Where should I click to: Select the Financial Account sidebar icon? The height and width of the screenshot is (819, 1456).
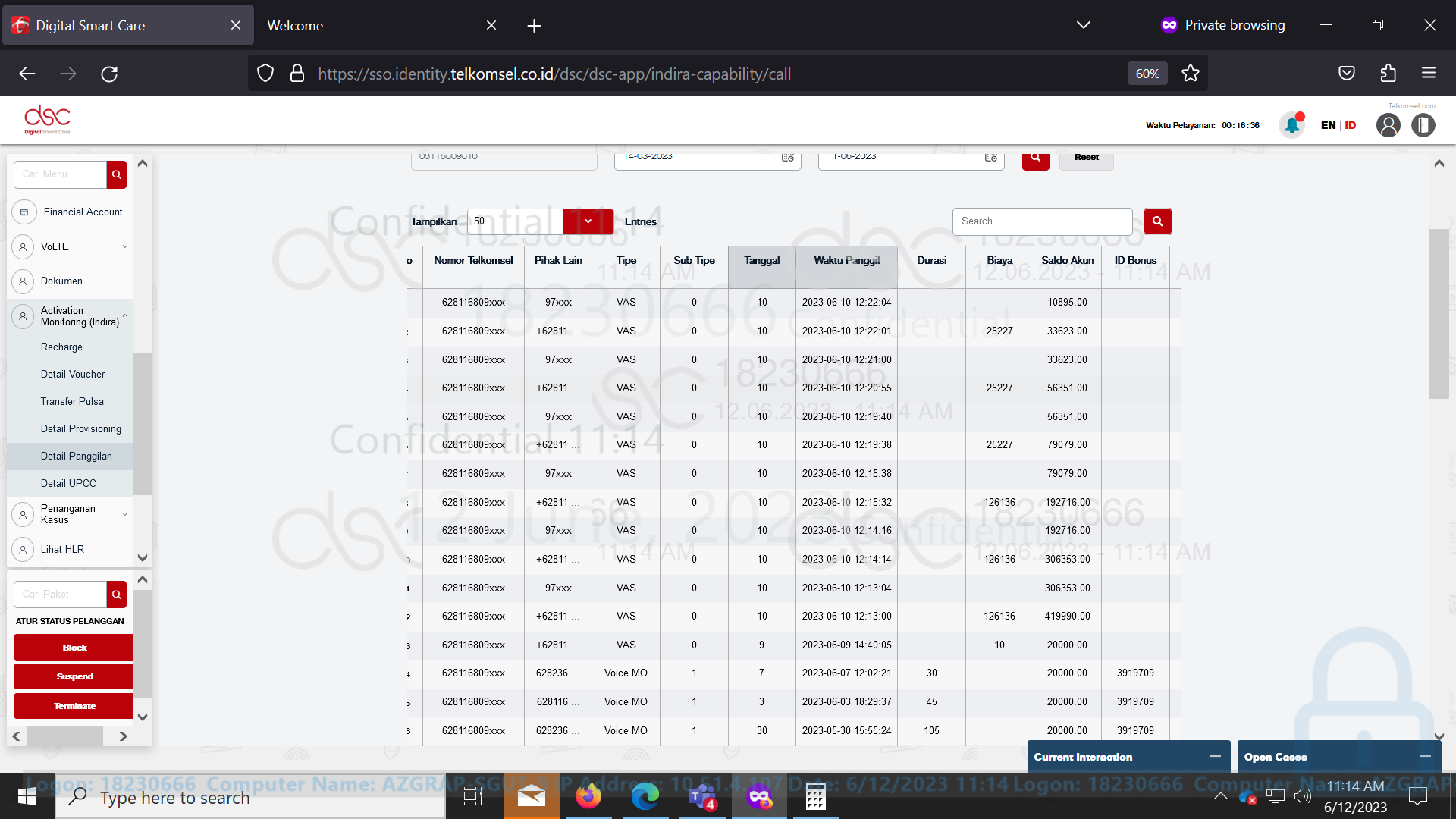25,212
